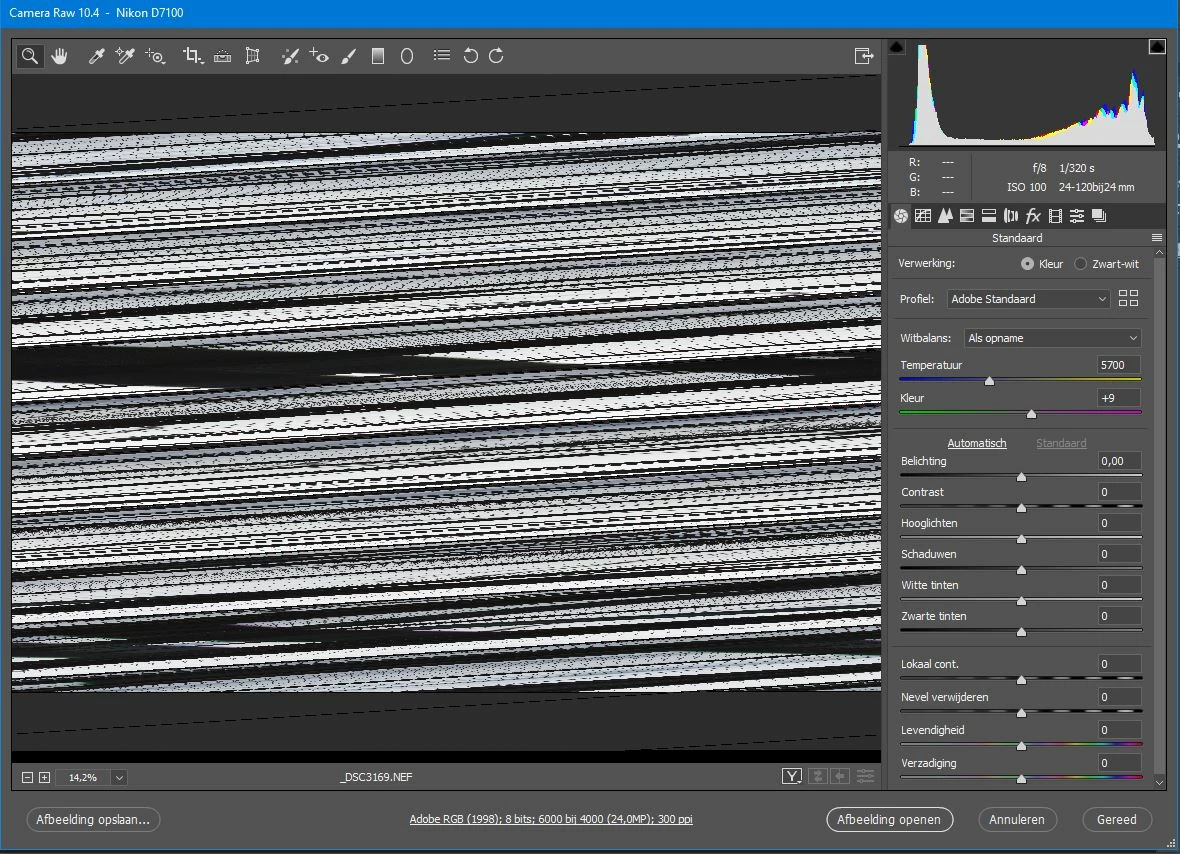Toggle highlight clipping warning in histogram
Image resolution: width=1180 pixels, height=854 pixels.
1157,47
